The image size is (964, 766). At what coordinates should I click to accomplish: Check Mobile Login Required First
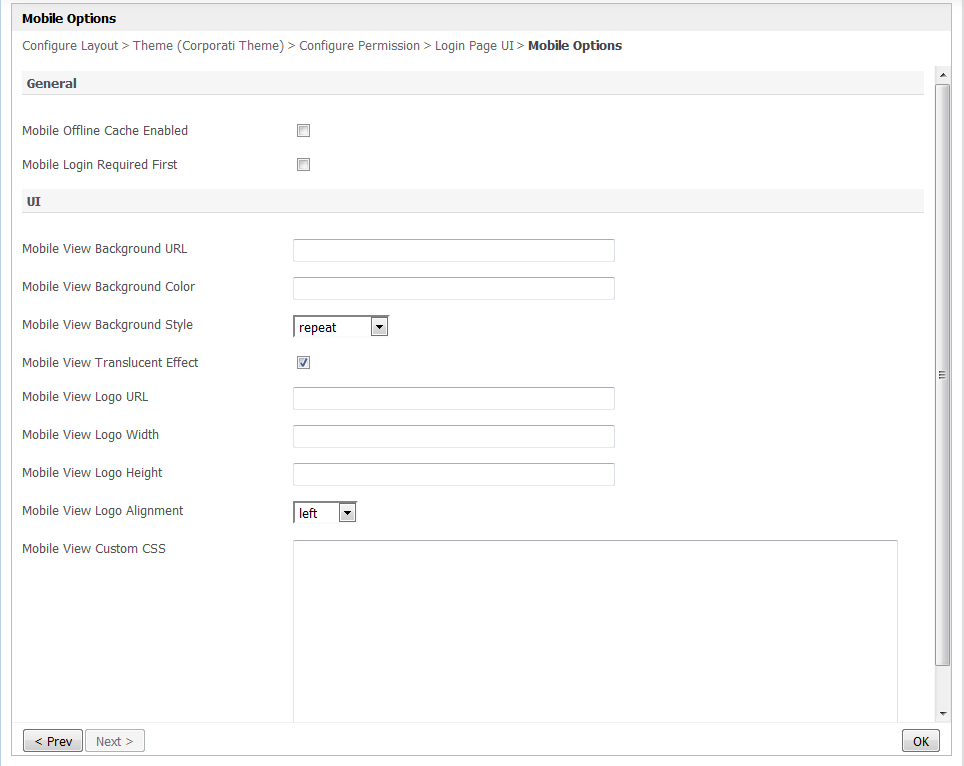point(303,165)
